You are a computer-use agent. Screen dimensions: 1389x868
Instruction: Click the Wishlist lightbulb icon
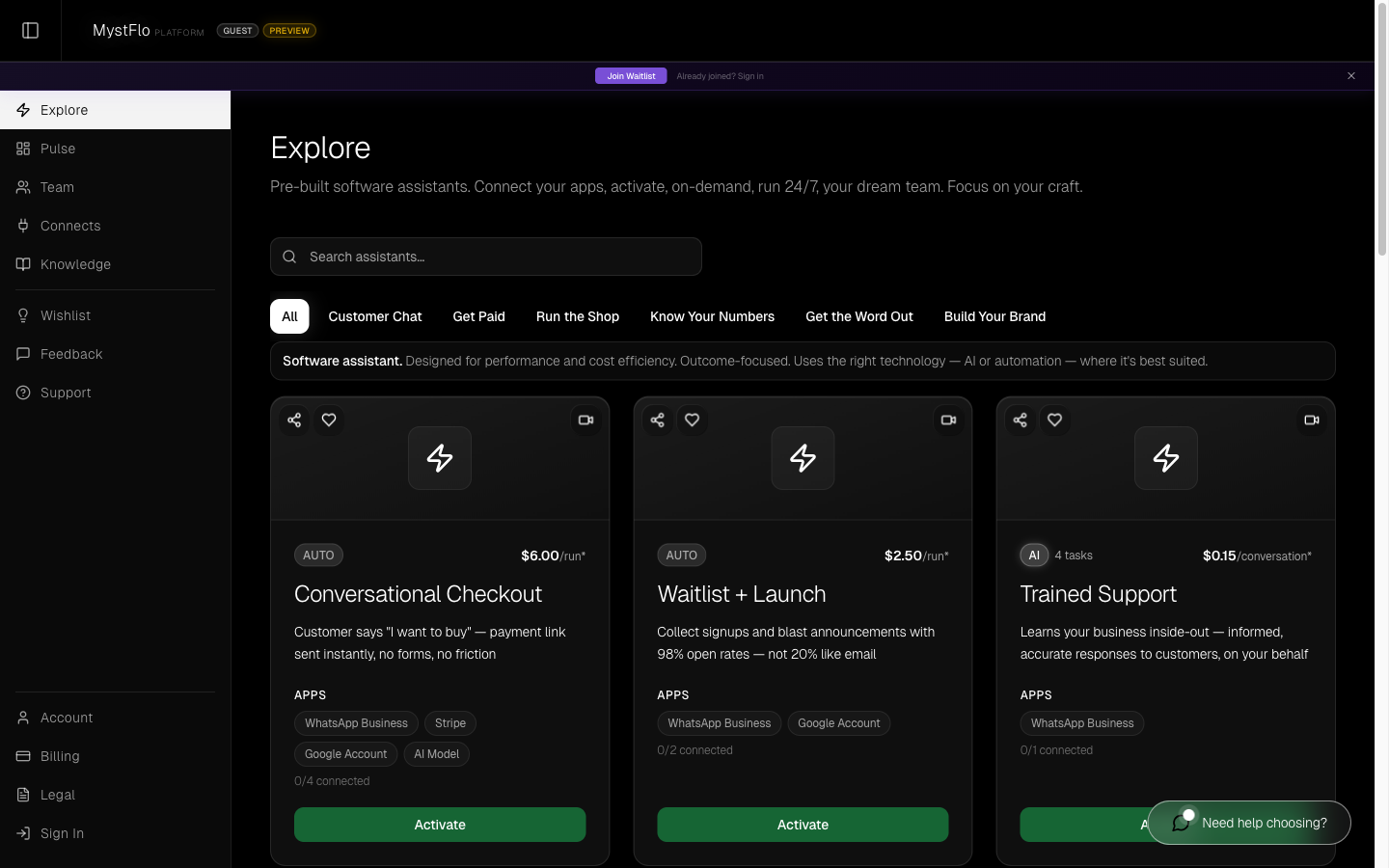(23, 315)
